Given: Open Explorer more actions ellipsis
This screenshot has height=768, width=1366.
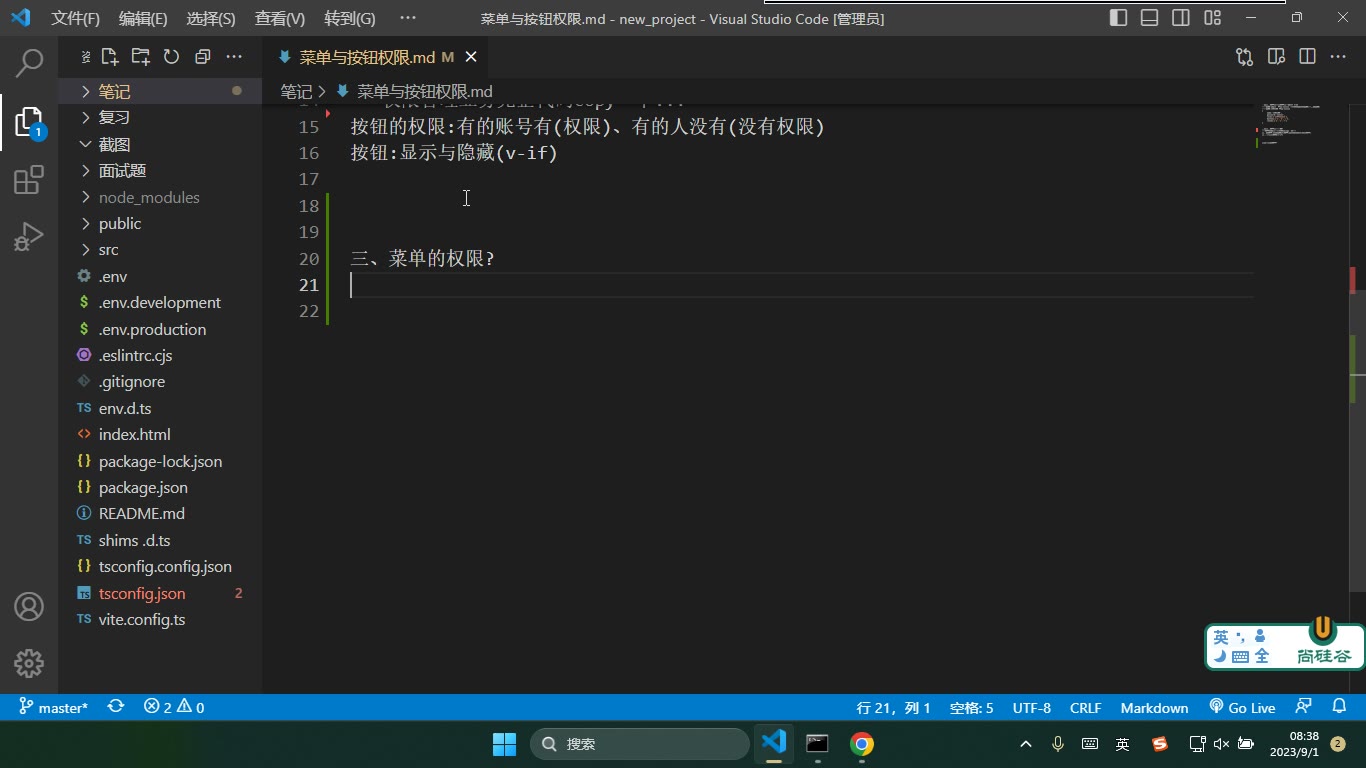Looking at the screenshot, I should pos(234,57).
